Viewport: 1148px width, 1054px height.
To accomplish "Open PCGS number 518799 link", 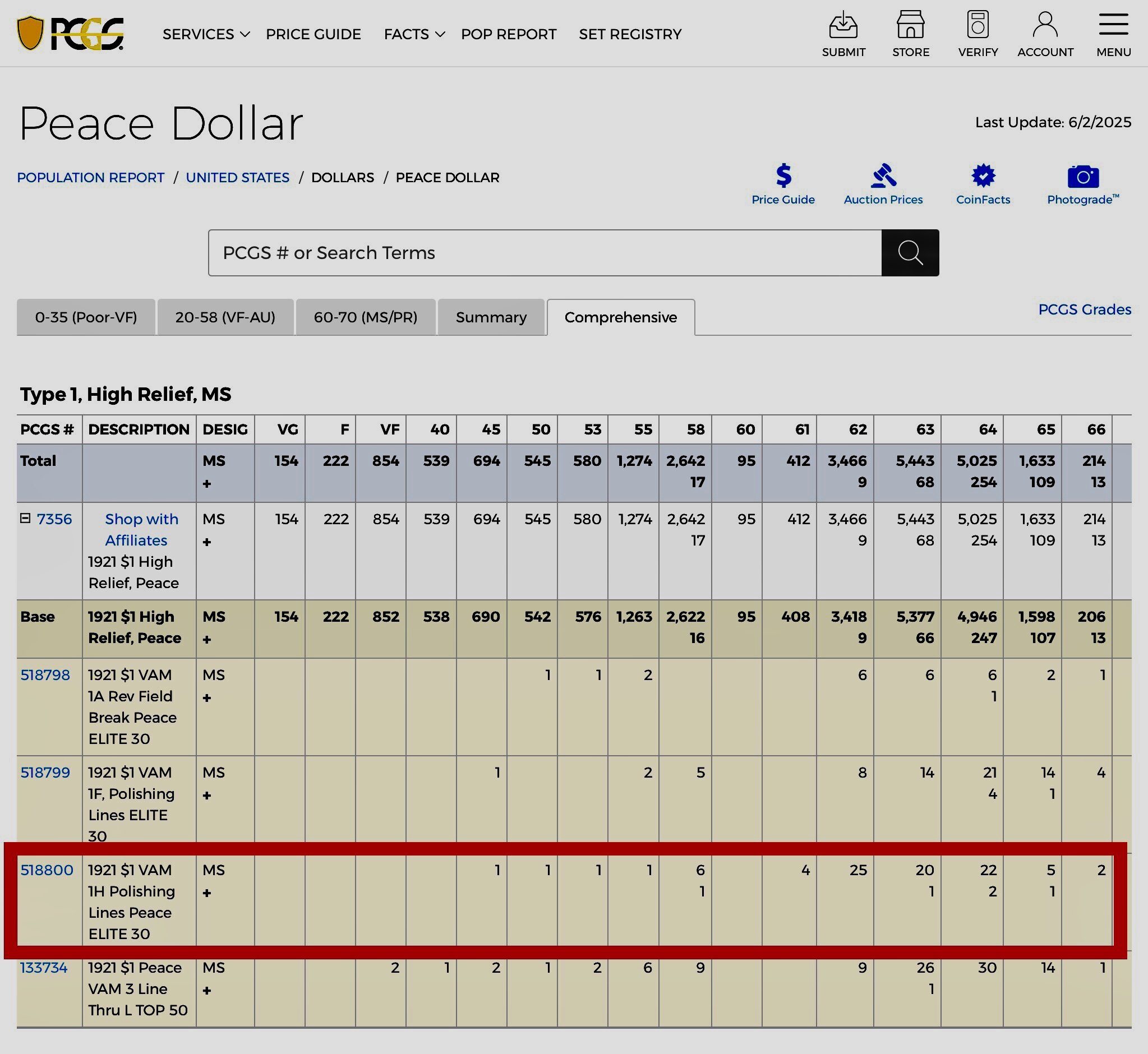I will 45,772.
